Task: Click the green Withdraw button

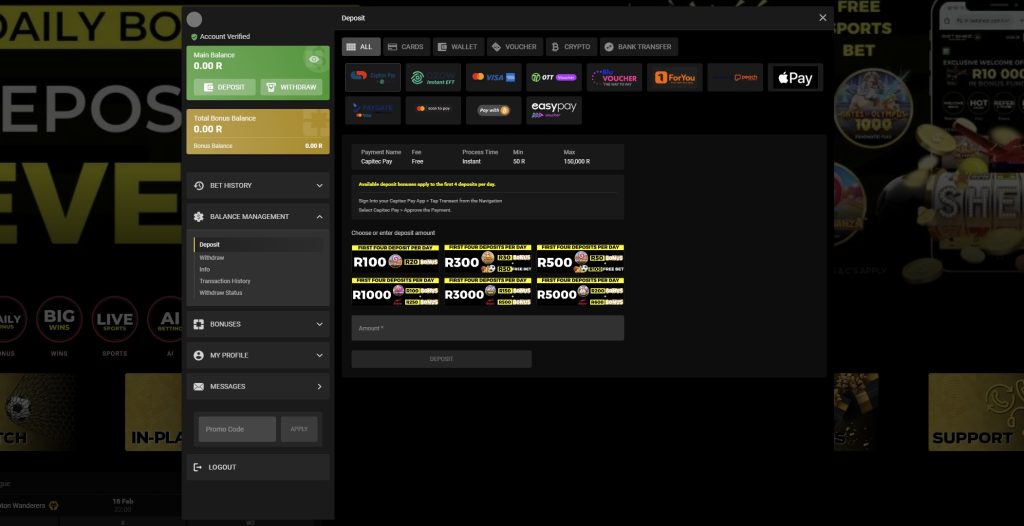Action: (291, 87)
